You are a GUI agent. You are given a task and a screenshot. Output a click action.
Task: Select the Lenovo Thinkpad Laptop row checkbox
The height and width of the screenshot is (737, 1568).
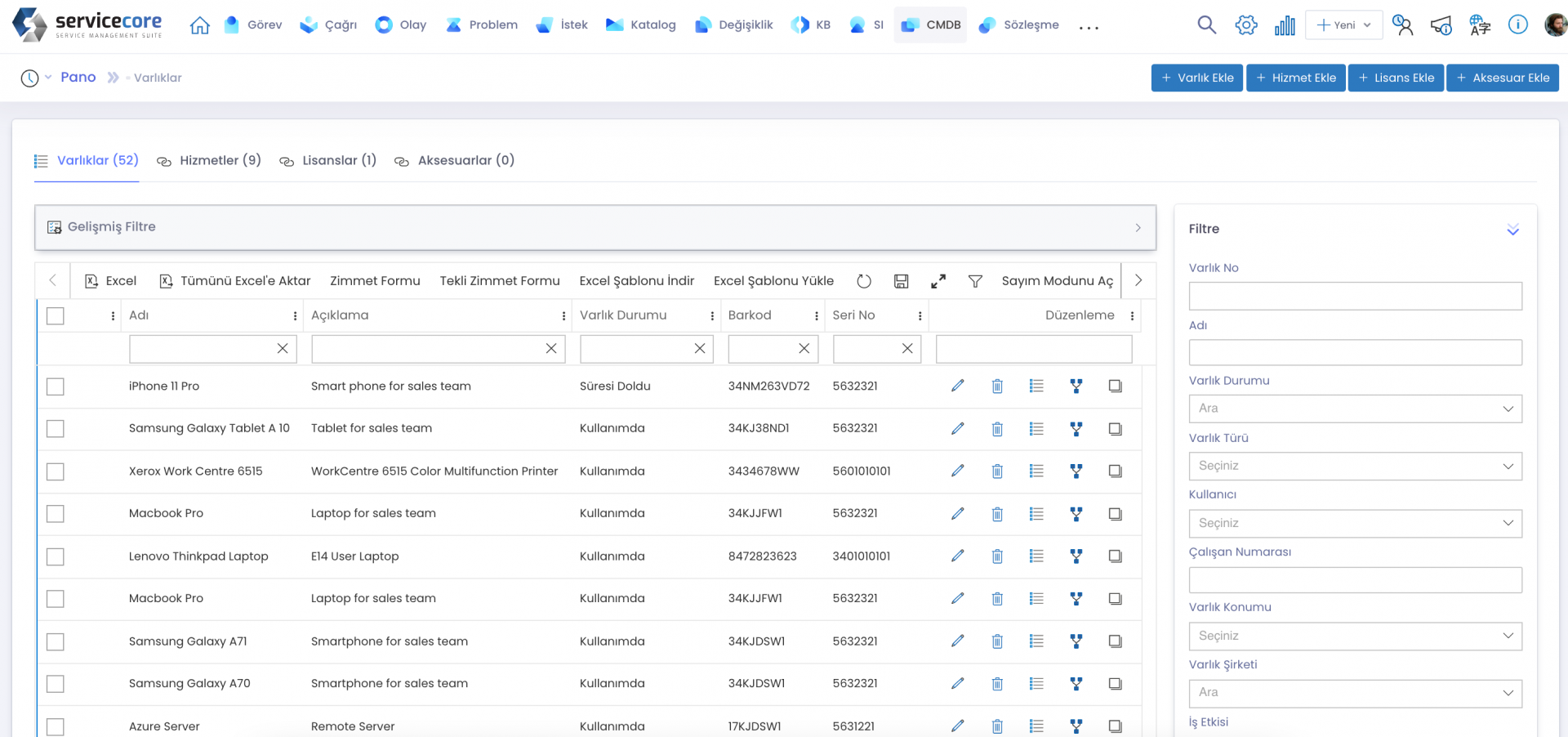pyautogui.click(x=56, y=556)
